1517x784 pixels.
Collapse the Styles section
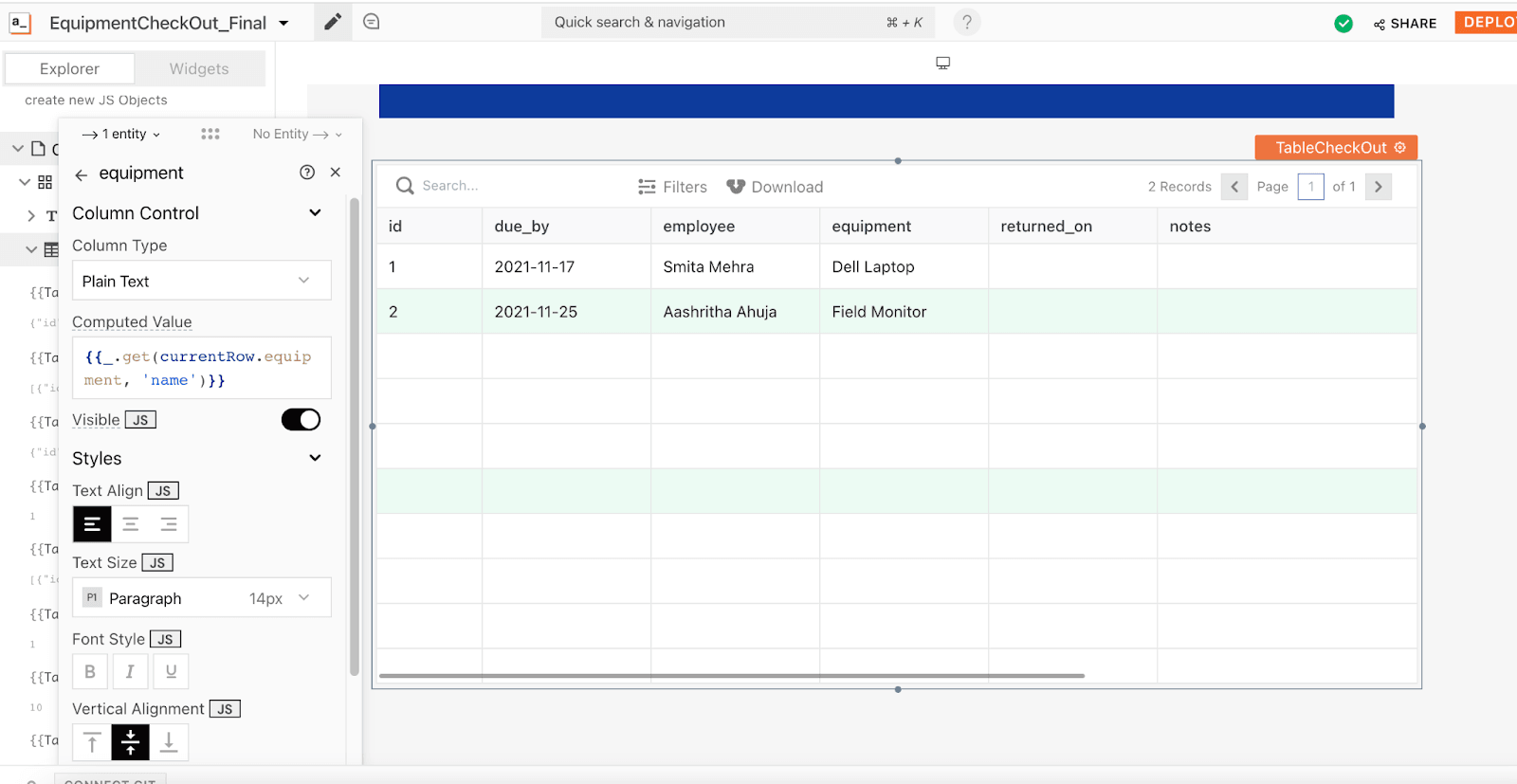click(x=315, y=458)
